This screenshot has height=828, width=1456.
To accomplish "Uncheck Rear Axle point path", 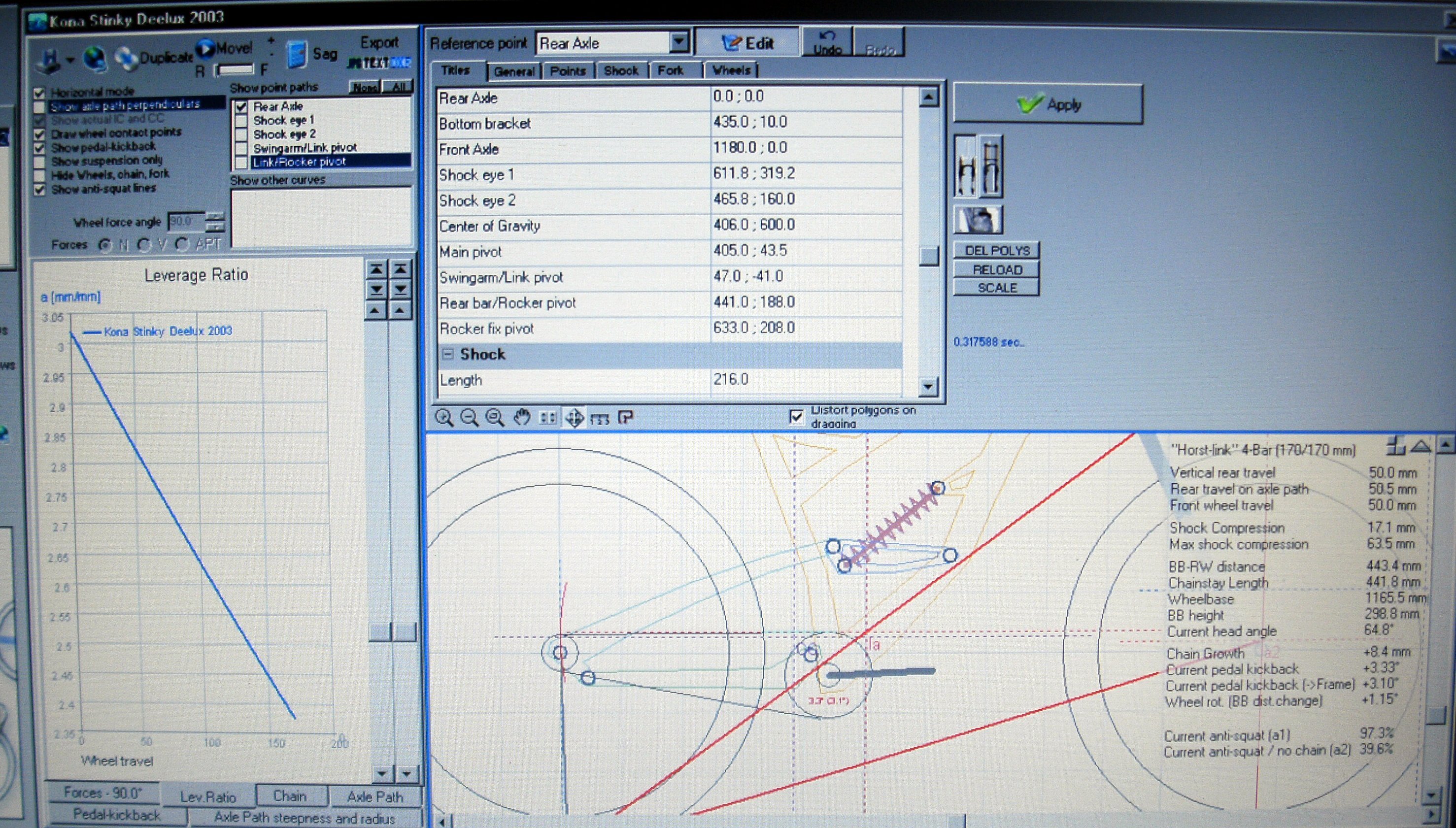I will pos(241,107).
